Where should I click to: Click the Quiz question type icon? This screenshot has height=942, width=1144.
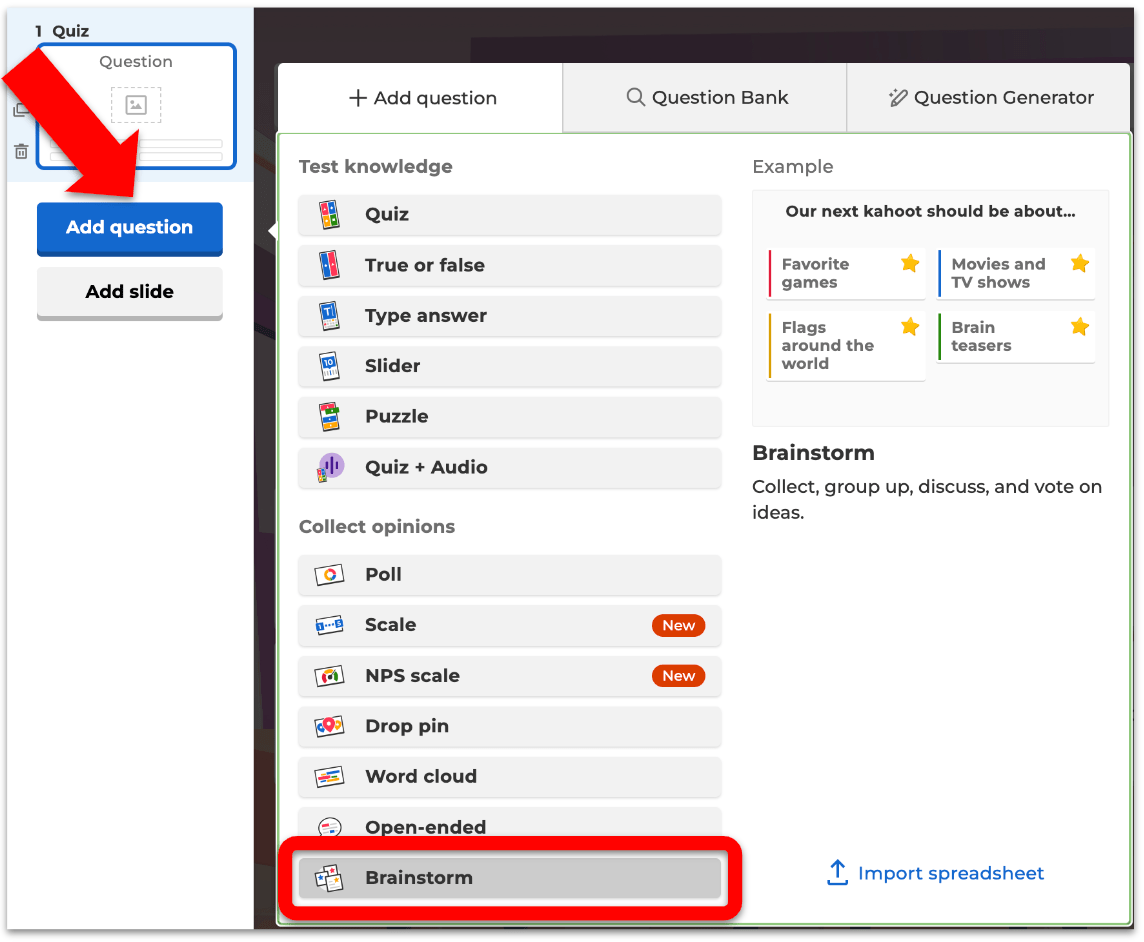coord(329,215)
